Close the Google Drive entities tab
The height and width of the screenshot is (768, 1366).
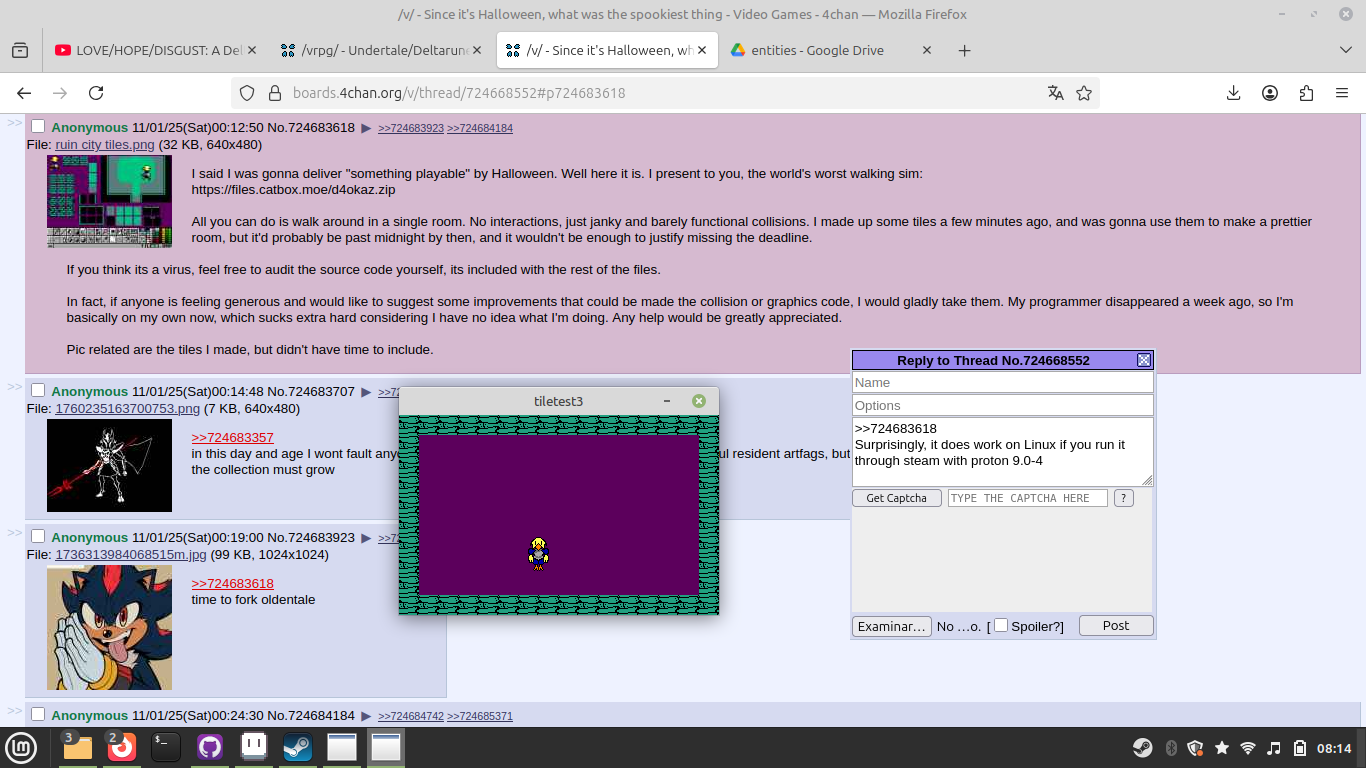click(x=927, y=50)
